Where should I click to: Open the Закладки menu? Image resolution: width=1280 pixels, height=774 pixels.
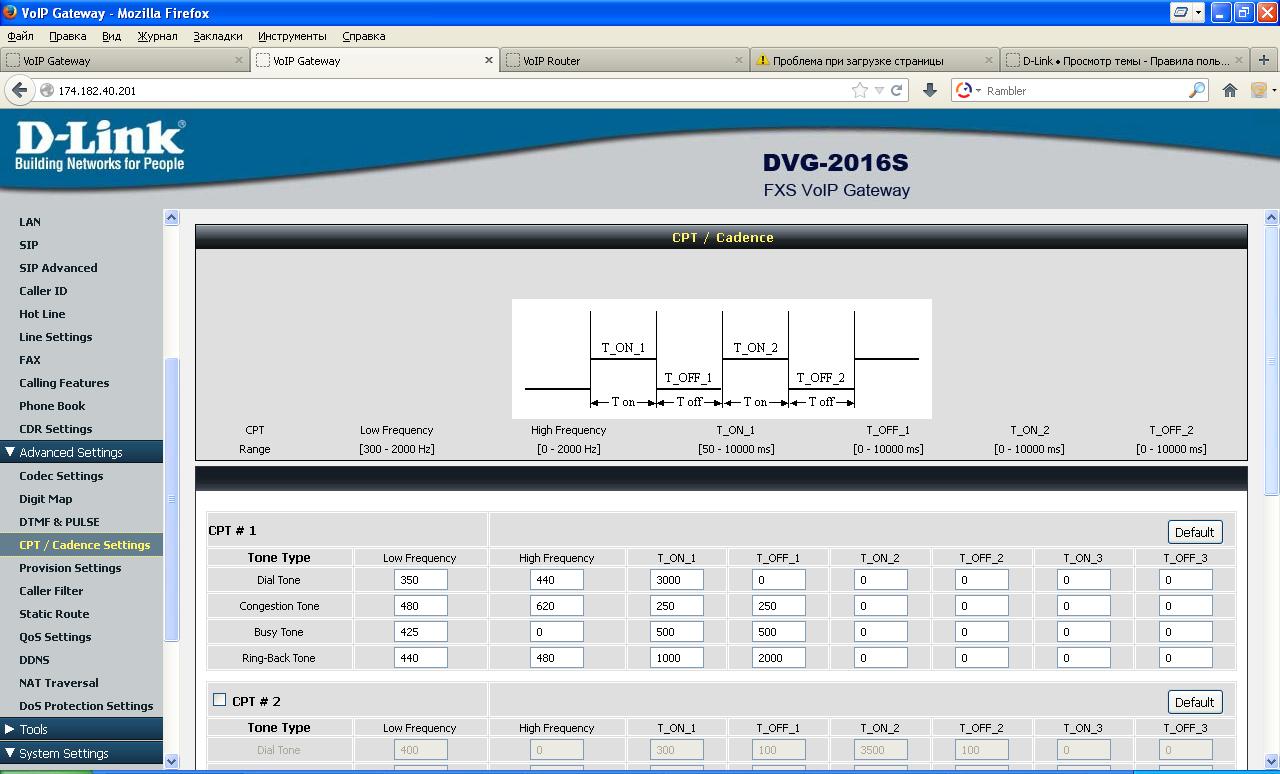[217, 36]
